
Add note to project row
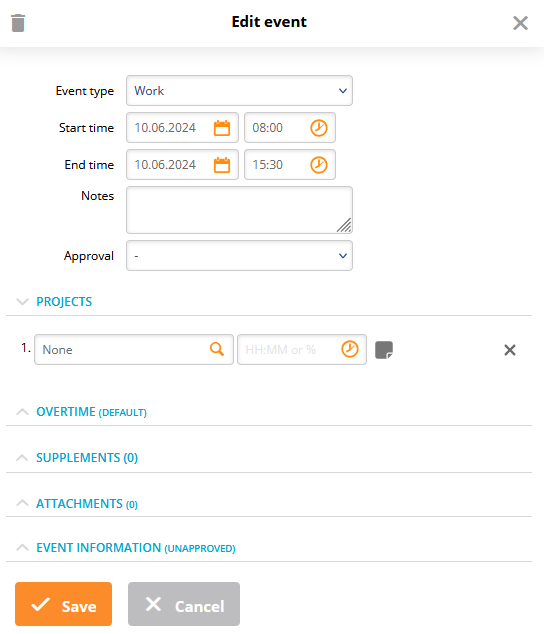(x=384, y=350)
